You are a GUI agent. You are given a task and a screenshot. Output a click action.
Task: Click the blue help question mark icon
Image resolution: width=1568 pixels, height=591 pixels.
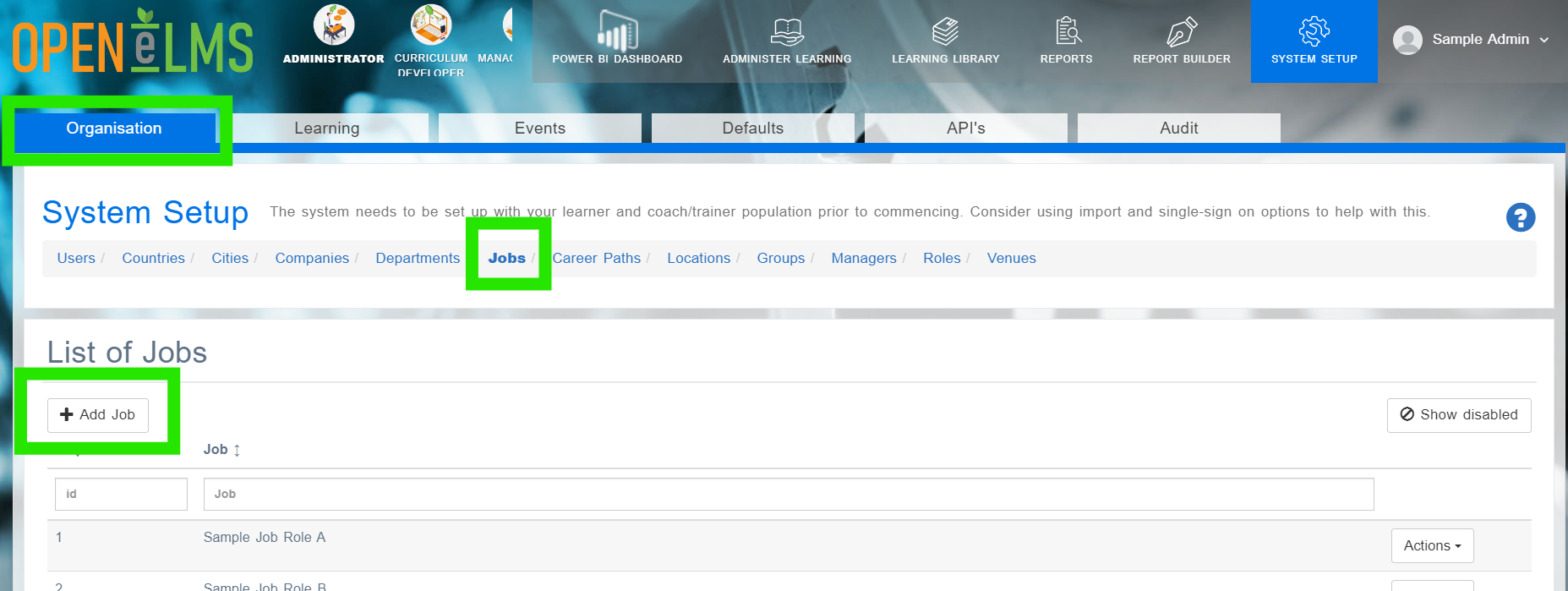1521,217
